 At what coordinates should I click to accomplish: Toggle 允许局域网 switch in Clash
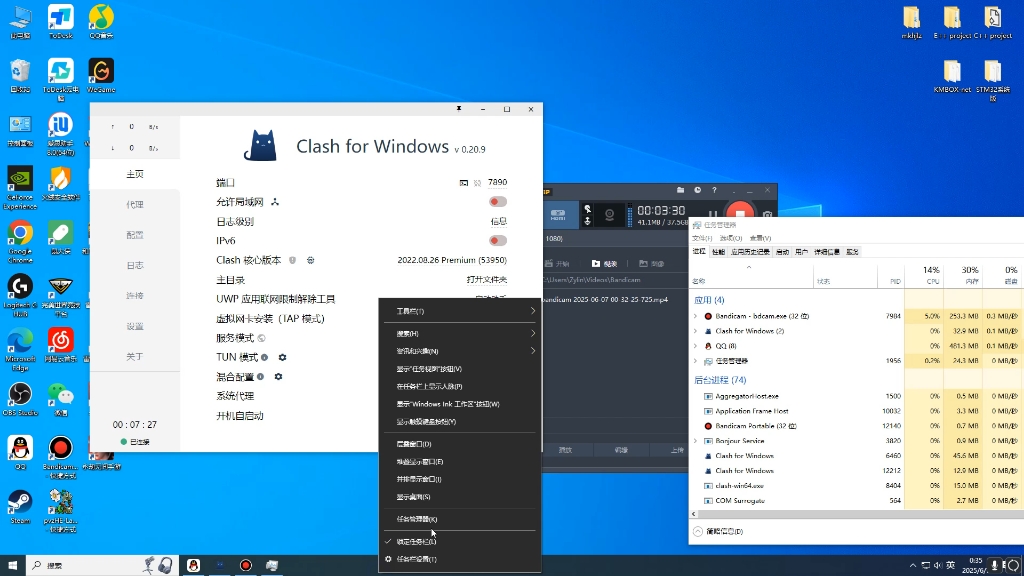click(x=498, y=202)
